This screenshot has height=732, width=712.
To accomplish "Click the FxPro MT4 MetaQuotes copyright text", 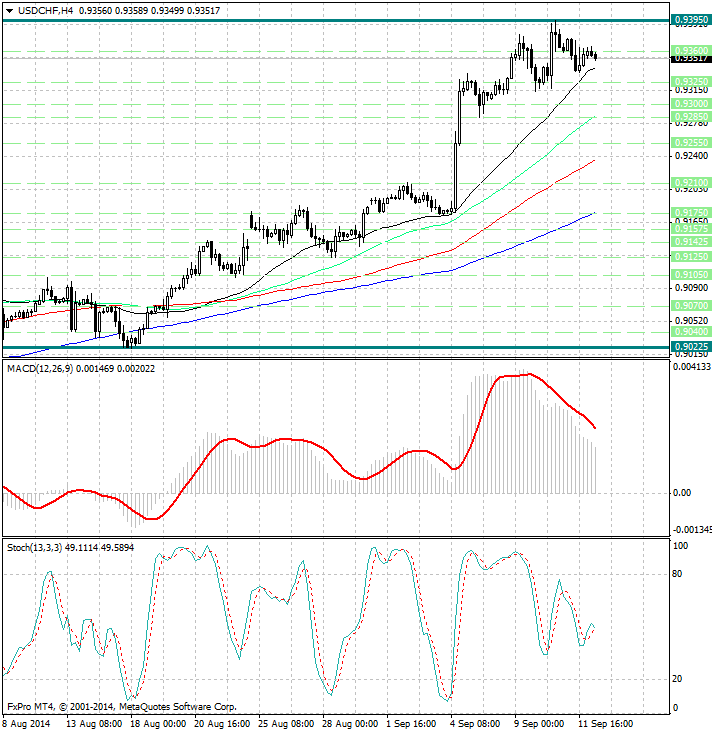I will (122, 707).
